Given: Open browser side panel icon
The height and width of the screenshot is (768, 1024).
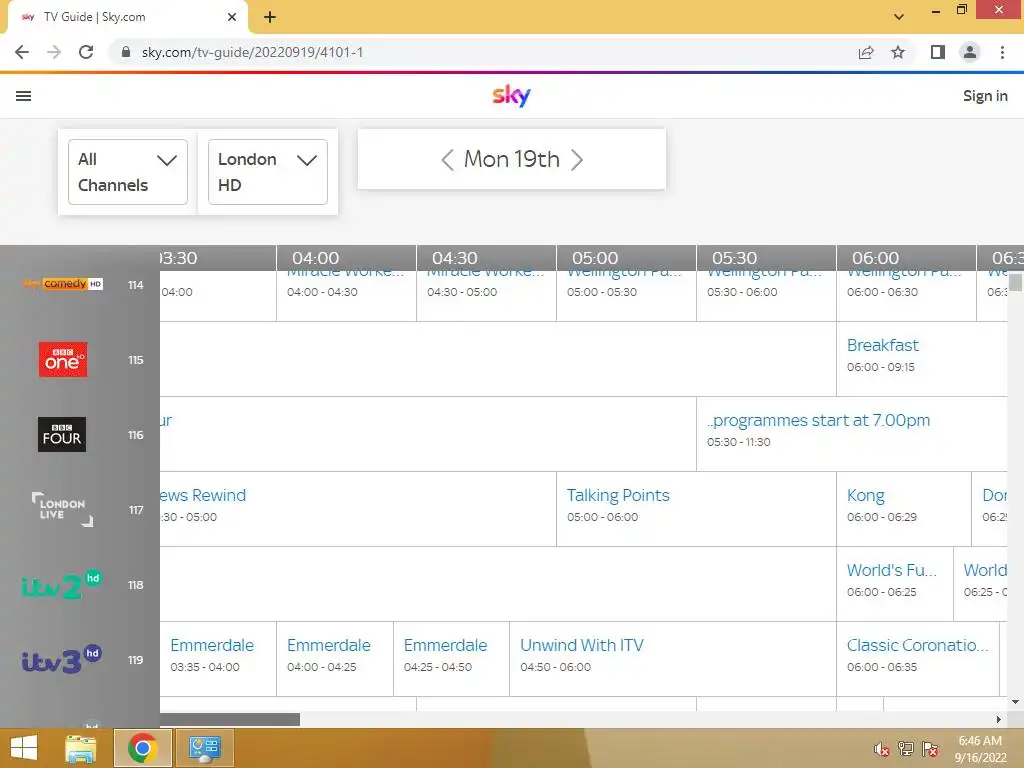Looking at the screenshot, I should (x=938, y=52).
